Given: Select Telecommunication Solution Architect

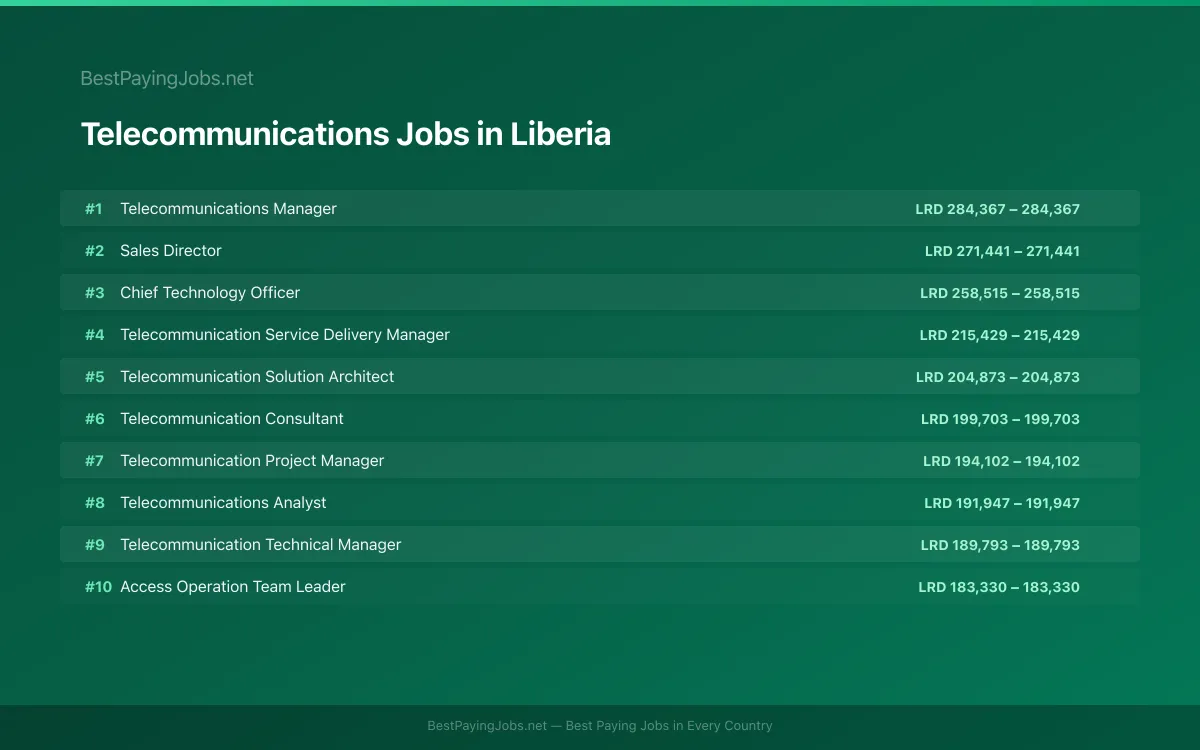Looking at the screenshot, I should 257,376.
